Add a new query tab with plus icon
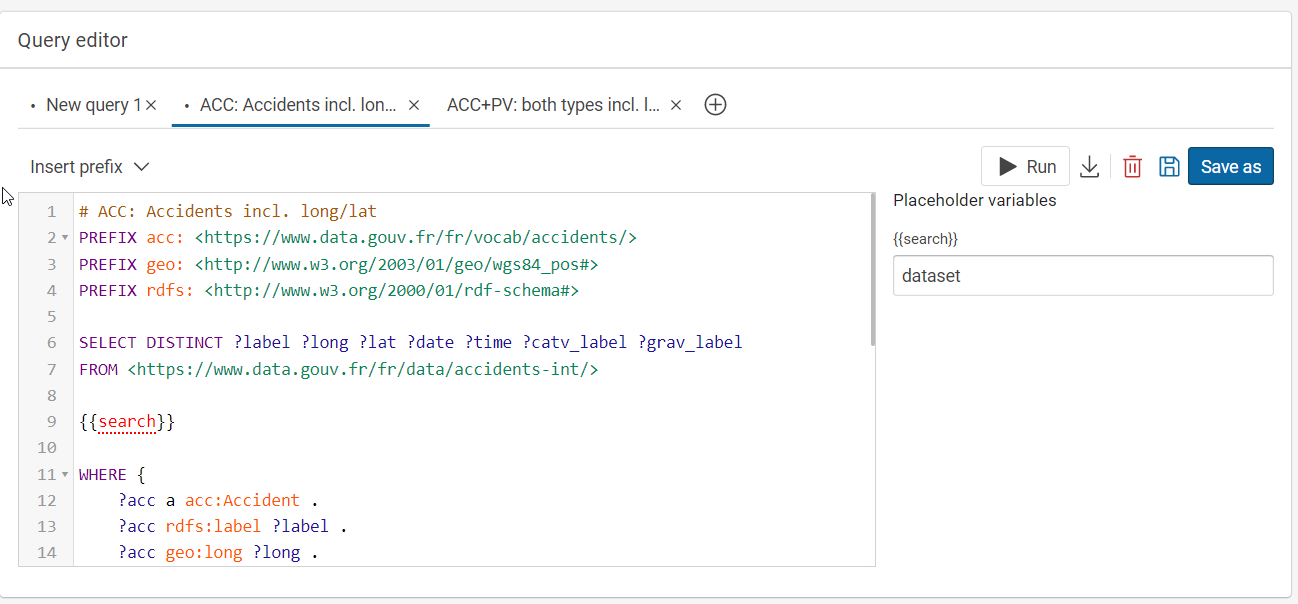Image resolution: width=1298 pixels, height=604 pixels. click(x=715, y=105)
